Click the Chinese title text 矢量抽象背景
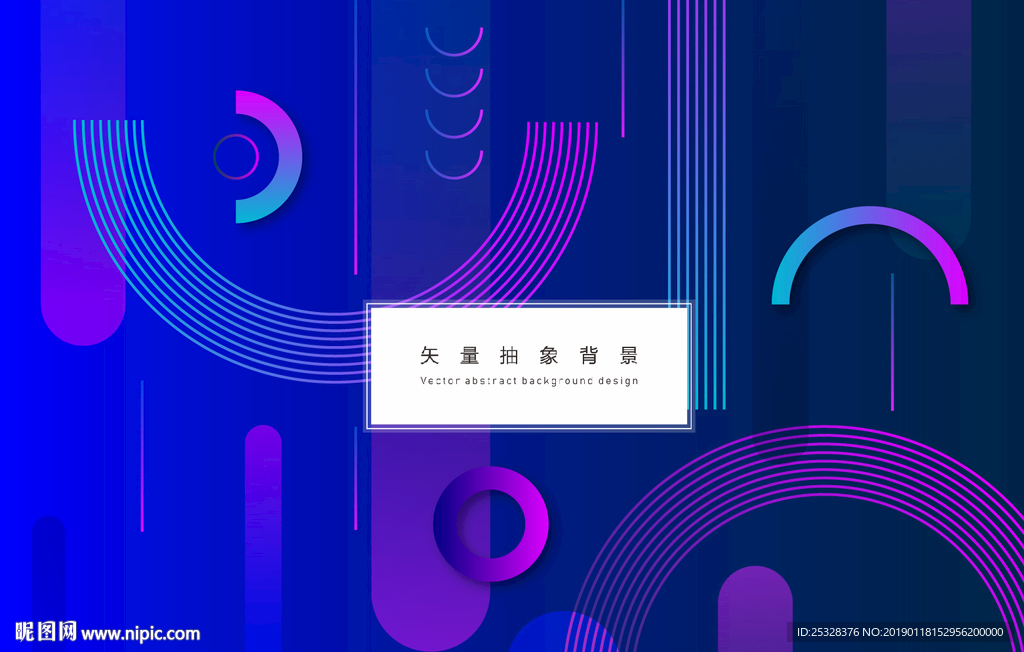 pyautogui.click(x=529, y=355)
